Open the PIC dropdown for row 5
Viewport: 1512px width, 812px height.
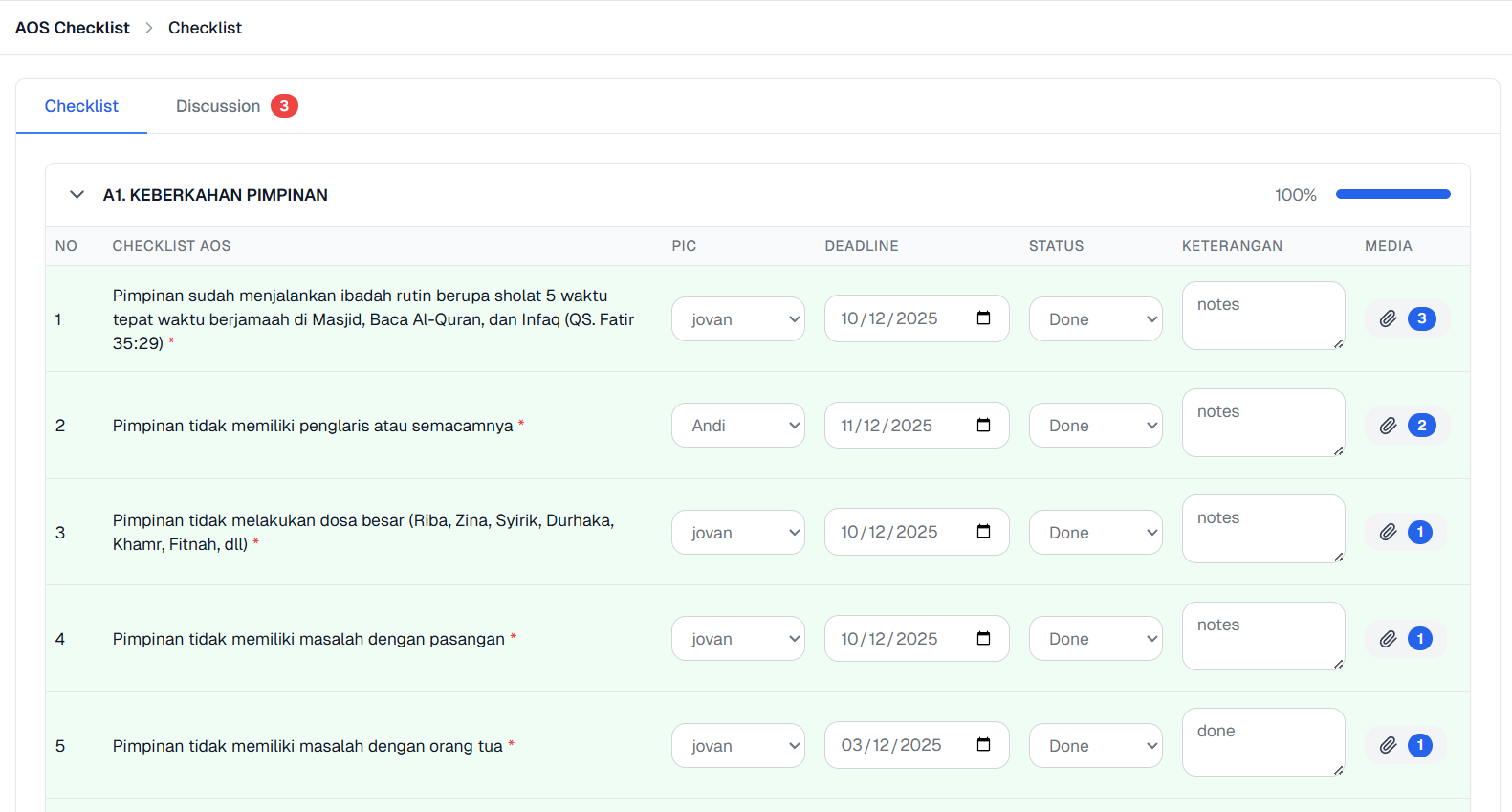pyautogui.click(x=737, y=746)
